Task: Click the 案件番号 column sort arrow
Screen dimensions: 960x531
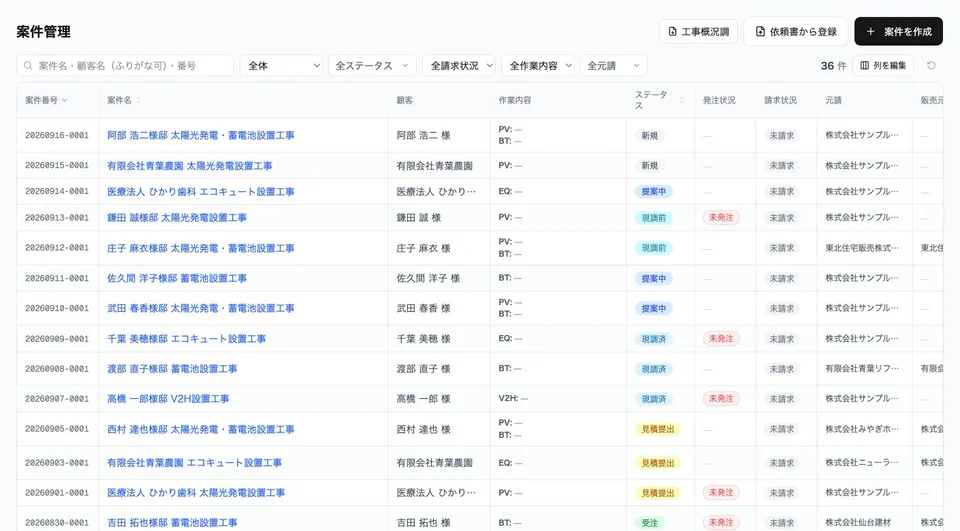Action: pos(65,100)
